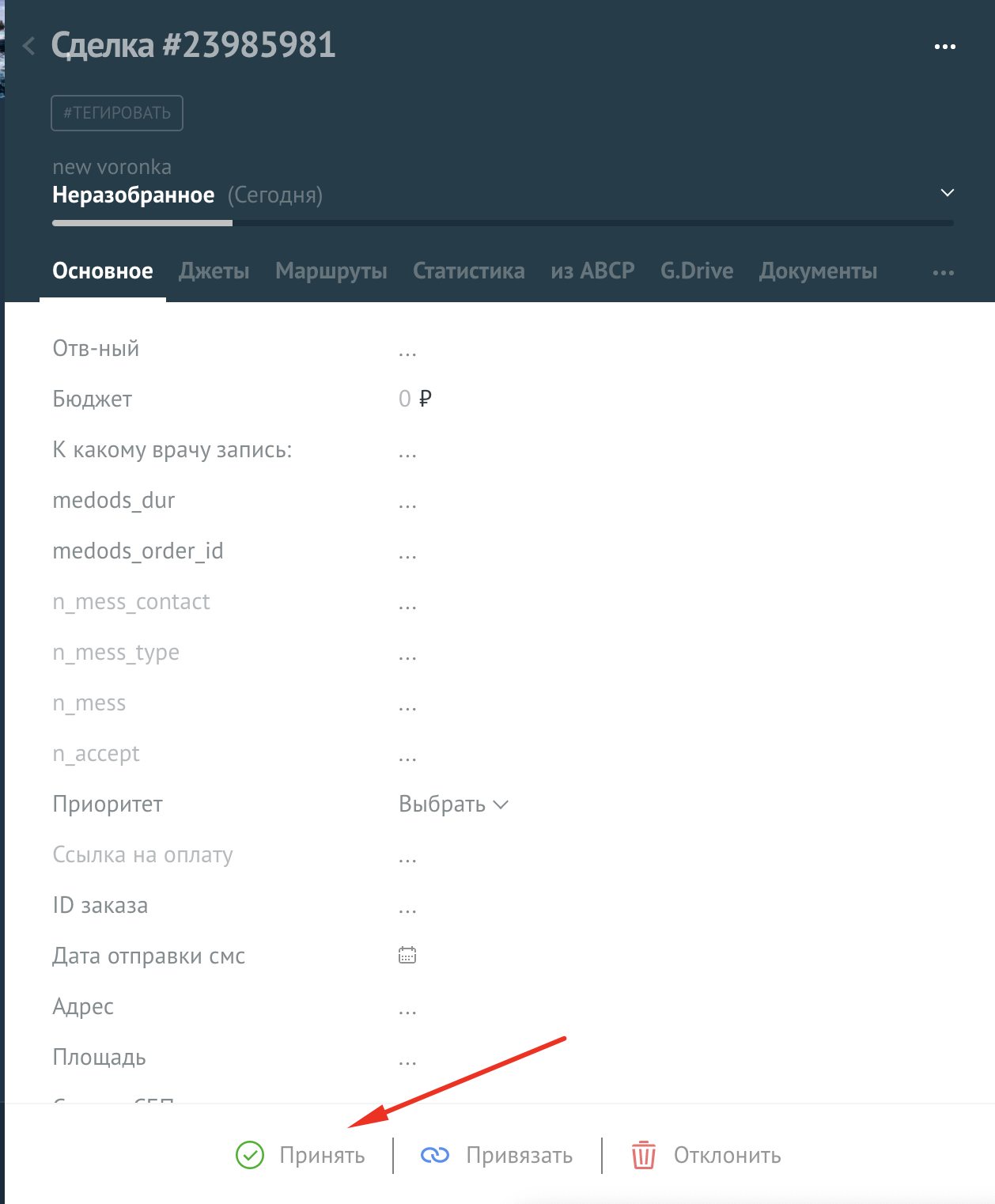The width and height of the screenshot is (995, 1204).
Task: Click the green accept checkmark icon
Action: pyautogui.click(x=250, y=1155)
